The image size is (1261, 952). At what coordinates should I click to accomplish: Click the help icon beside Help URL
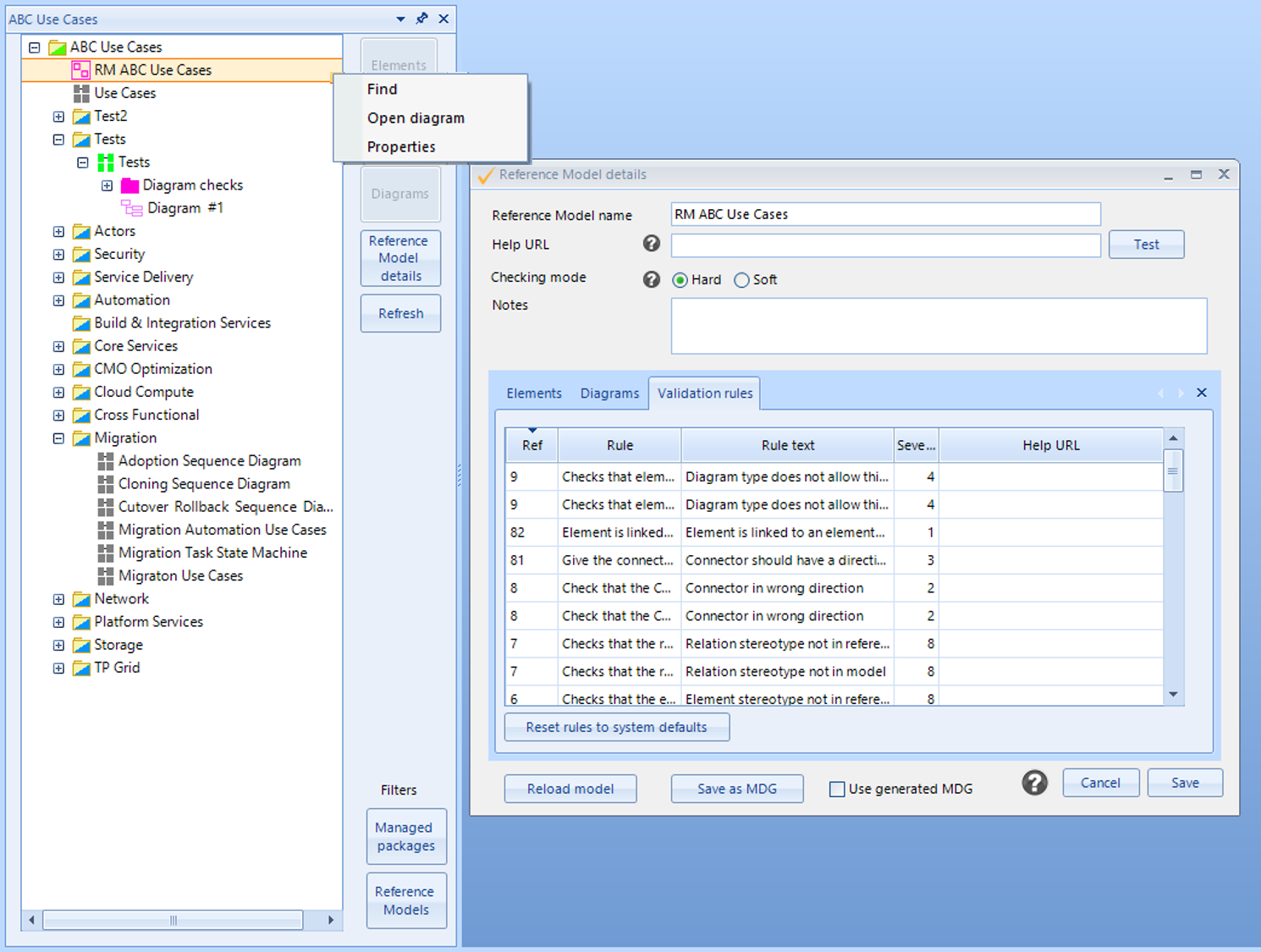tap(651, 244)
